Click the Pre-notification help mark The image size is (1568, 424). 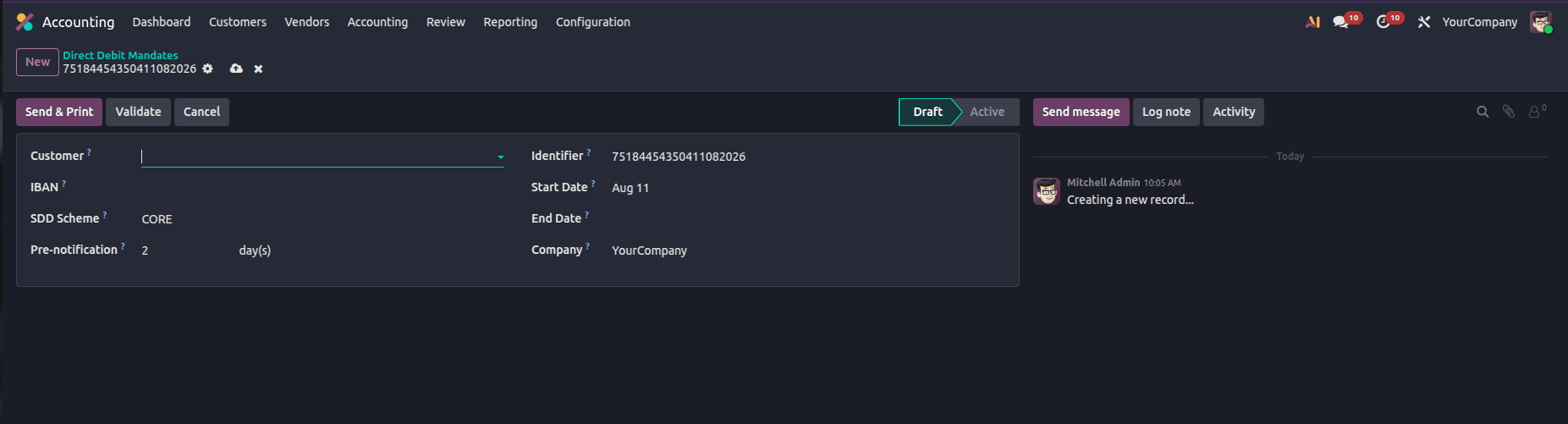123,246
